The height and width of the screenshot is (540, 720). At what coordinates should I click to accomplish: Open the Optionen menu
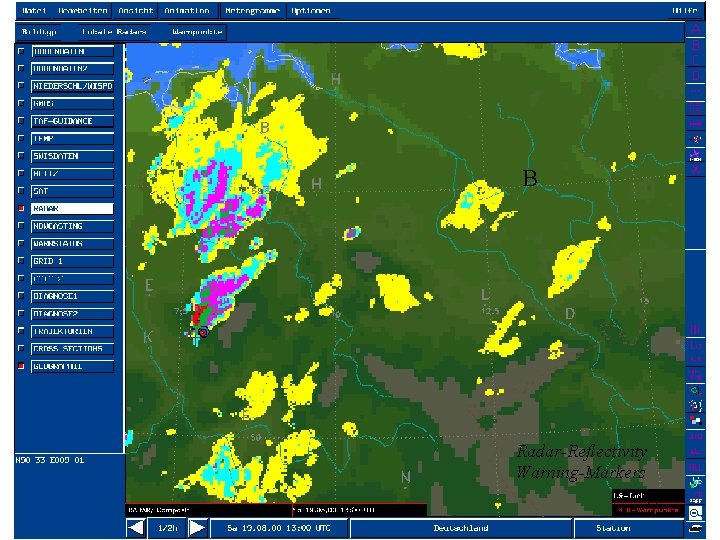point(311,11)
